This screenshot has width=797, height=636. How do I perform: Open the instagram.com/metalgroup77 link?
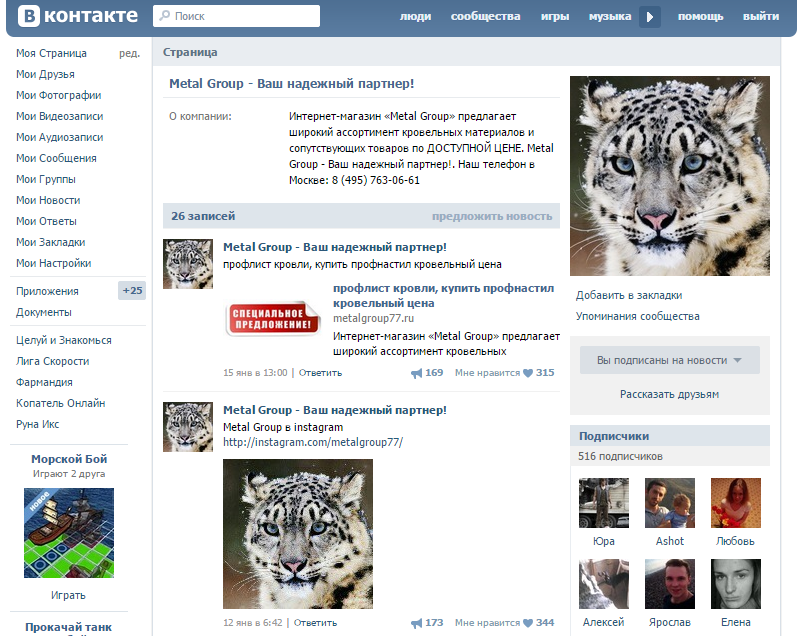[313, 442]
